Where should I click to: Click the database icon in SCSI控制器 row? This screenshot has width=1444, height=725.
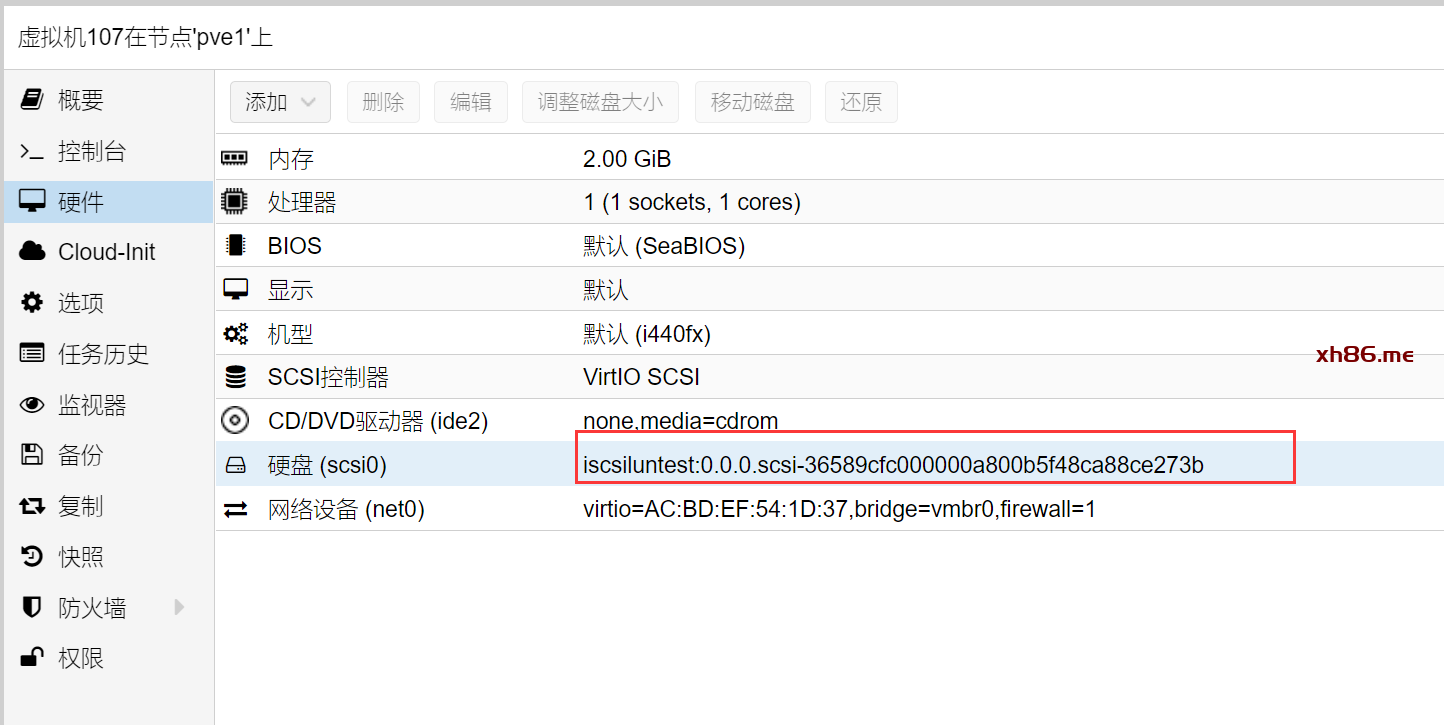(x=235, y=377)
